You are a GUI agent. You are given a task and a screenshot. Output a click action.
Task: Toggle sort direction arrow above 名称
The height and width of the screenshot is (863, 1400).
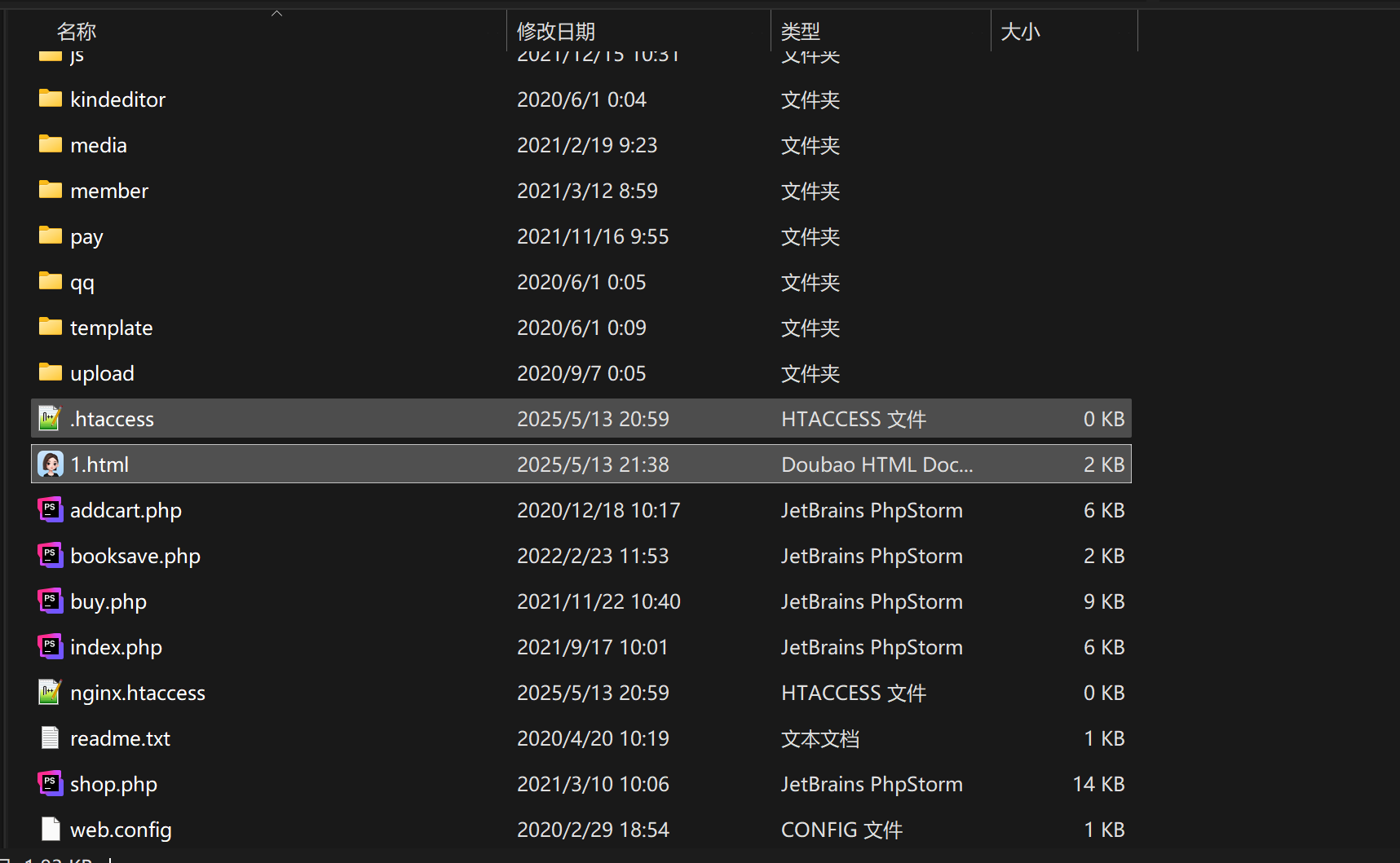point(276,13)
